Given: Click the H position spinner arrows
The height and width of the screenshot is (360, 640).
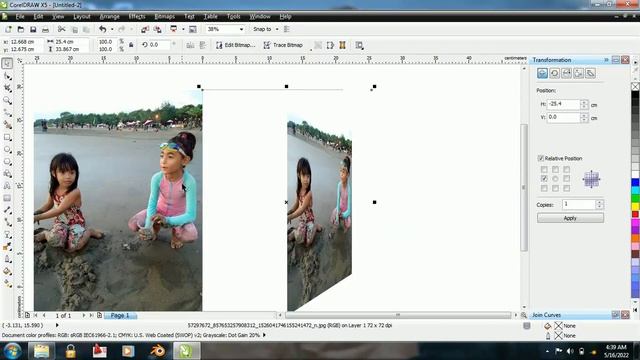Looking at the screenshot, I should pyautogui.click(x=584, y=104).
